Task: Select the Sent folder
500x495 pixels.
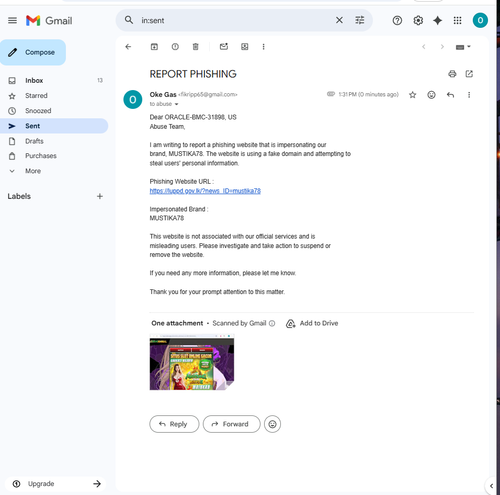Action: (54, 126)
